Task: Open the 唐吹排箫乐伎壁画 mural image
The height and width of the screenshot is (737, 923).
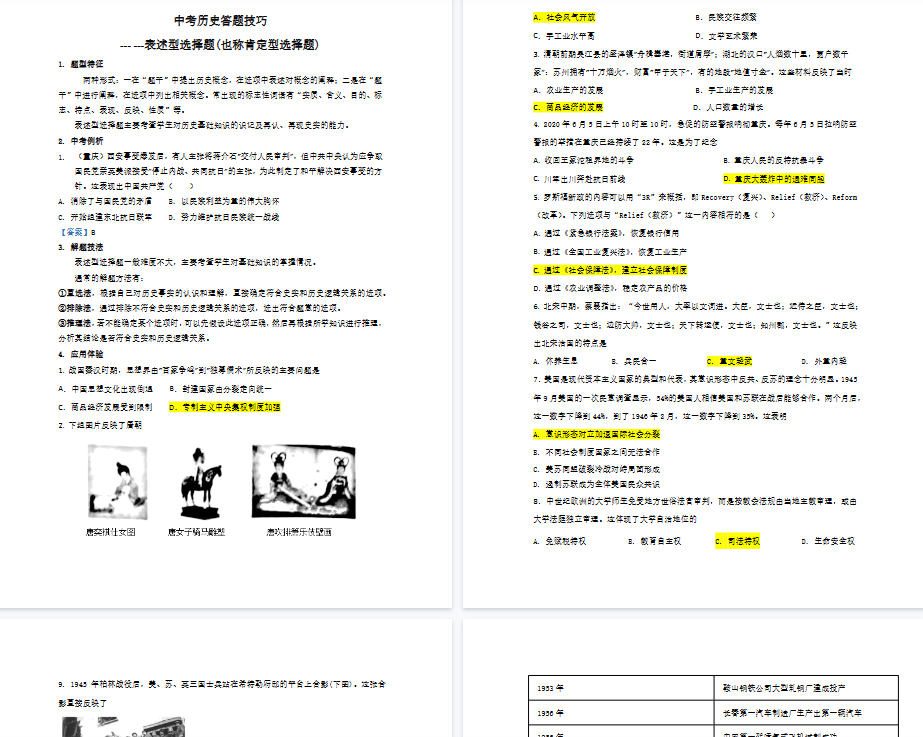Action: click(304, 482)
